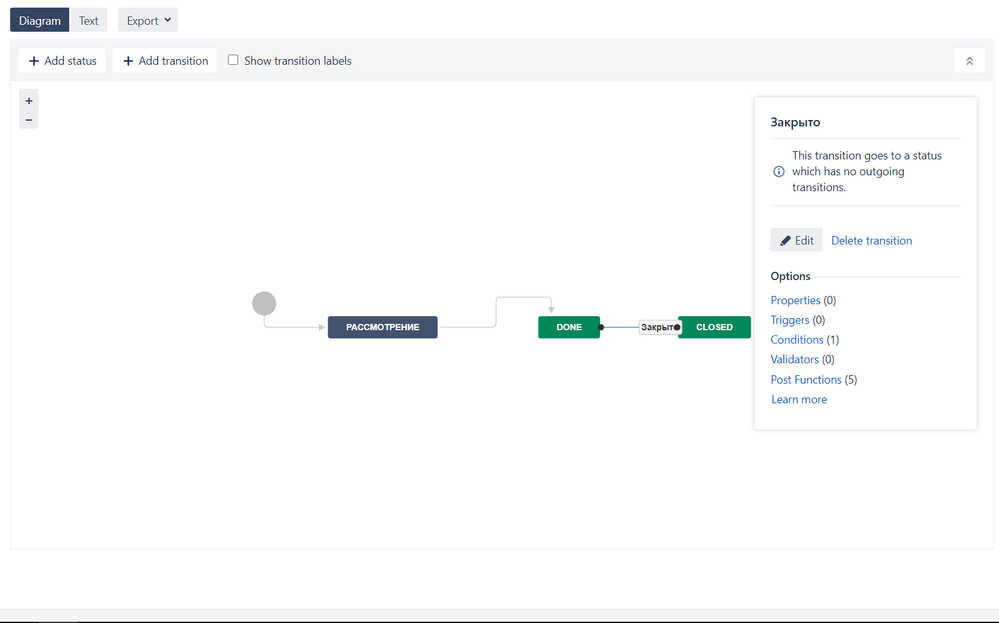Open the Validators (0) link
This screenshot has height=623, width=999.
794,359
